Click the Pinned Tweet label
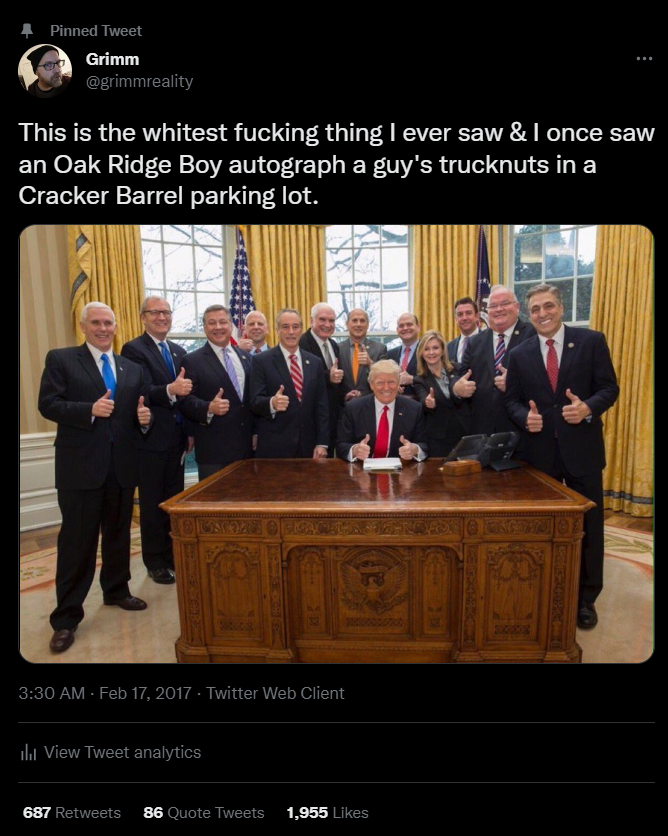The width and height of the screenshot is (668, 836). [96, 31]
